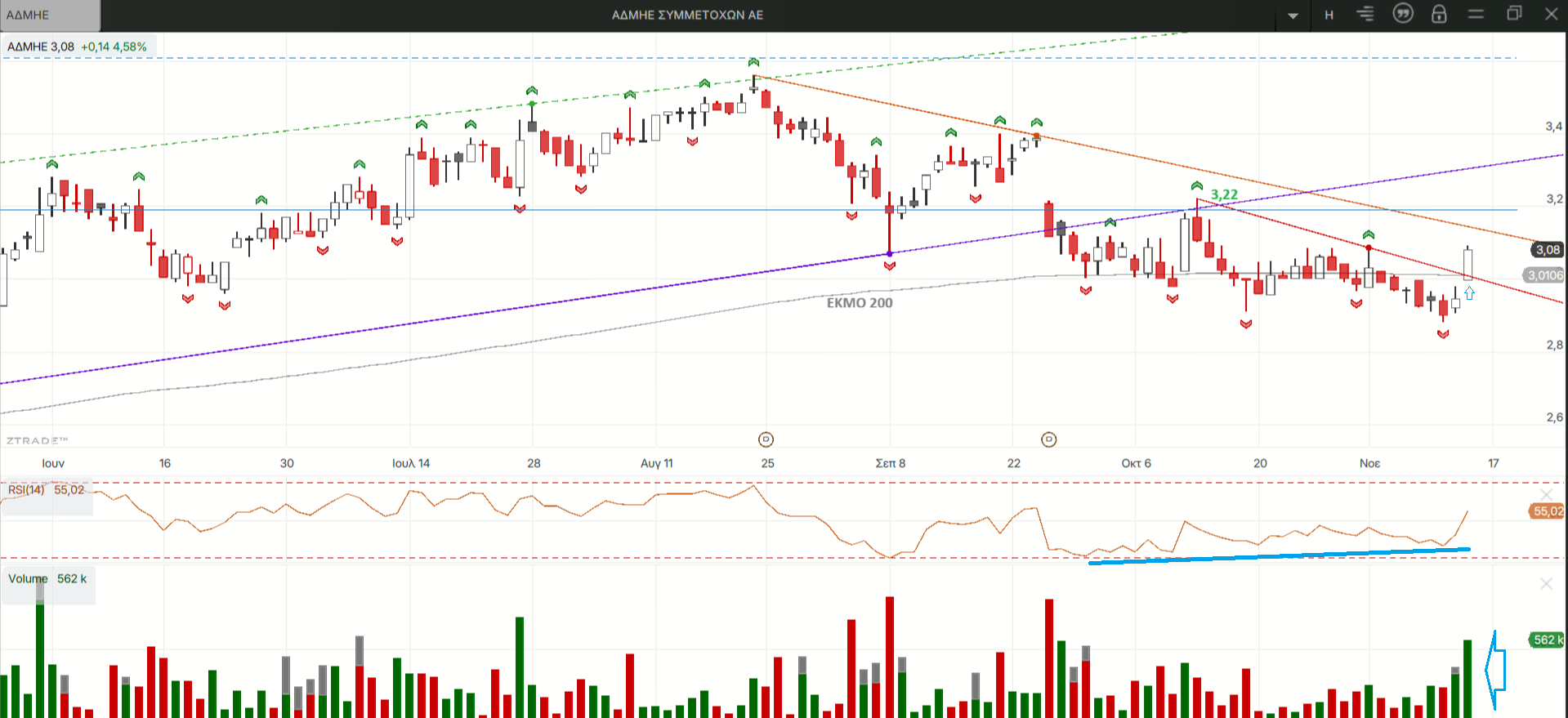The height and width of the screenshot is (718, 1568).
Task: Click the green 3,22 price annotation
Action: 1224,194
